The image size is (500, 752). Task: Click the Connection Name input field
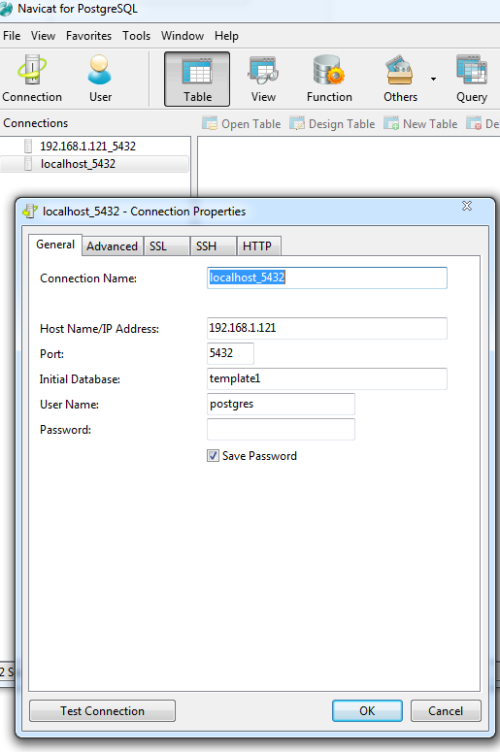coord(327,278)
